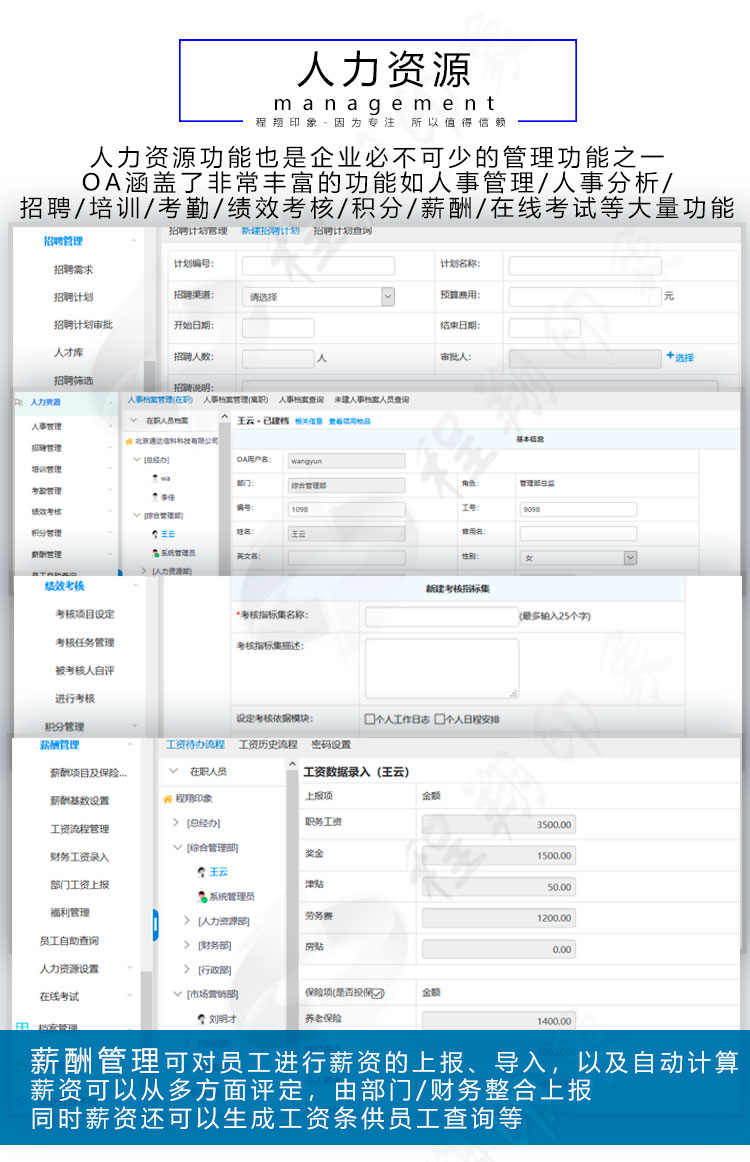750x1162 pixels.
Task: Expand [总经办] in the salary tree
Action: (176, 823)
